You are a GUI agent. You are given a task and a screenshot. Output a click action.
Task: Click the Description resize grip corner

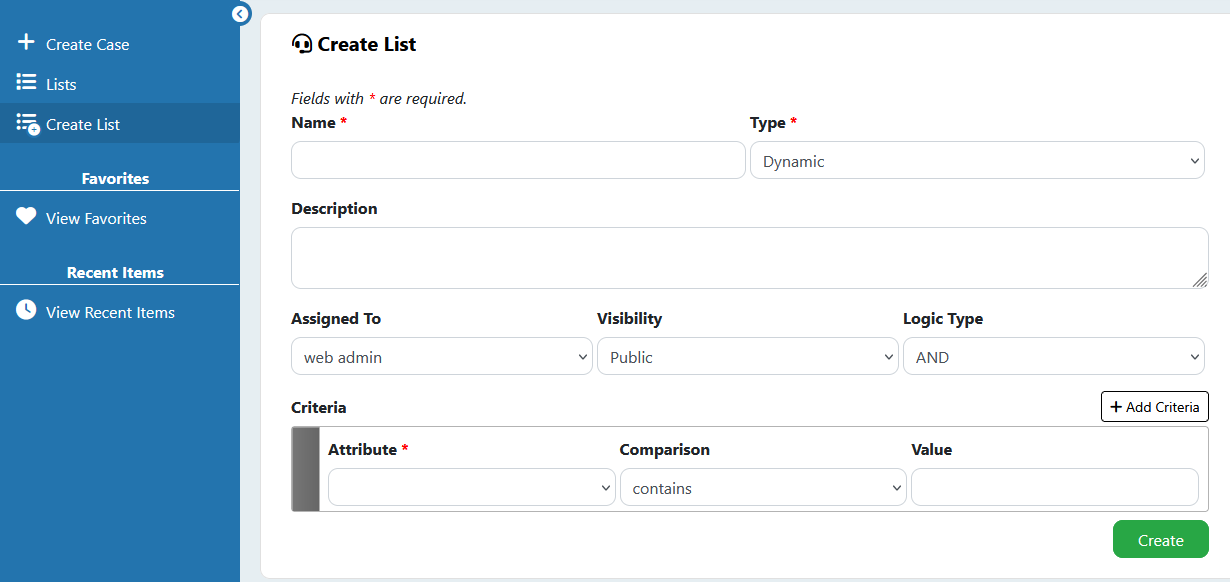[x=1200, y=280]
